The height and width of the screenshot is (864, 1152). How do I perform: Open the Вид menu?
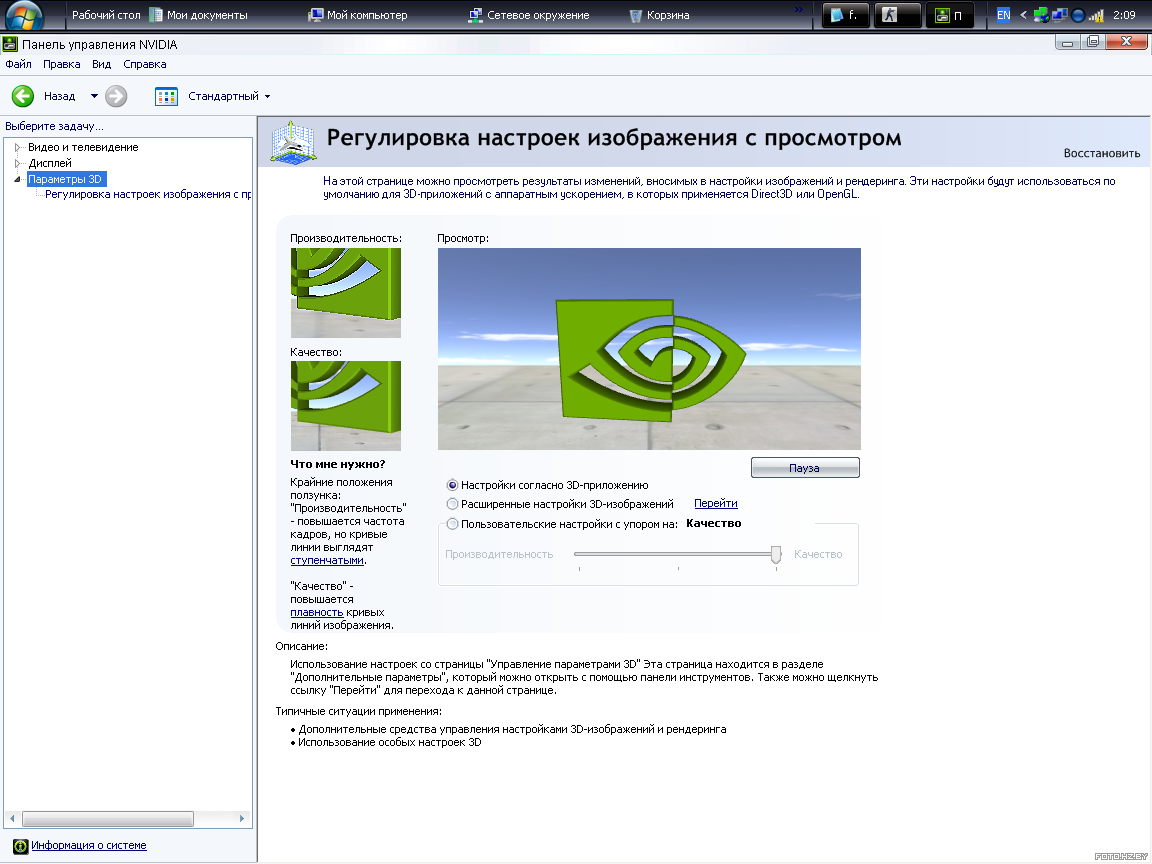[101, 64]
